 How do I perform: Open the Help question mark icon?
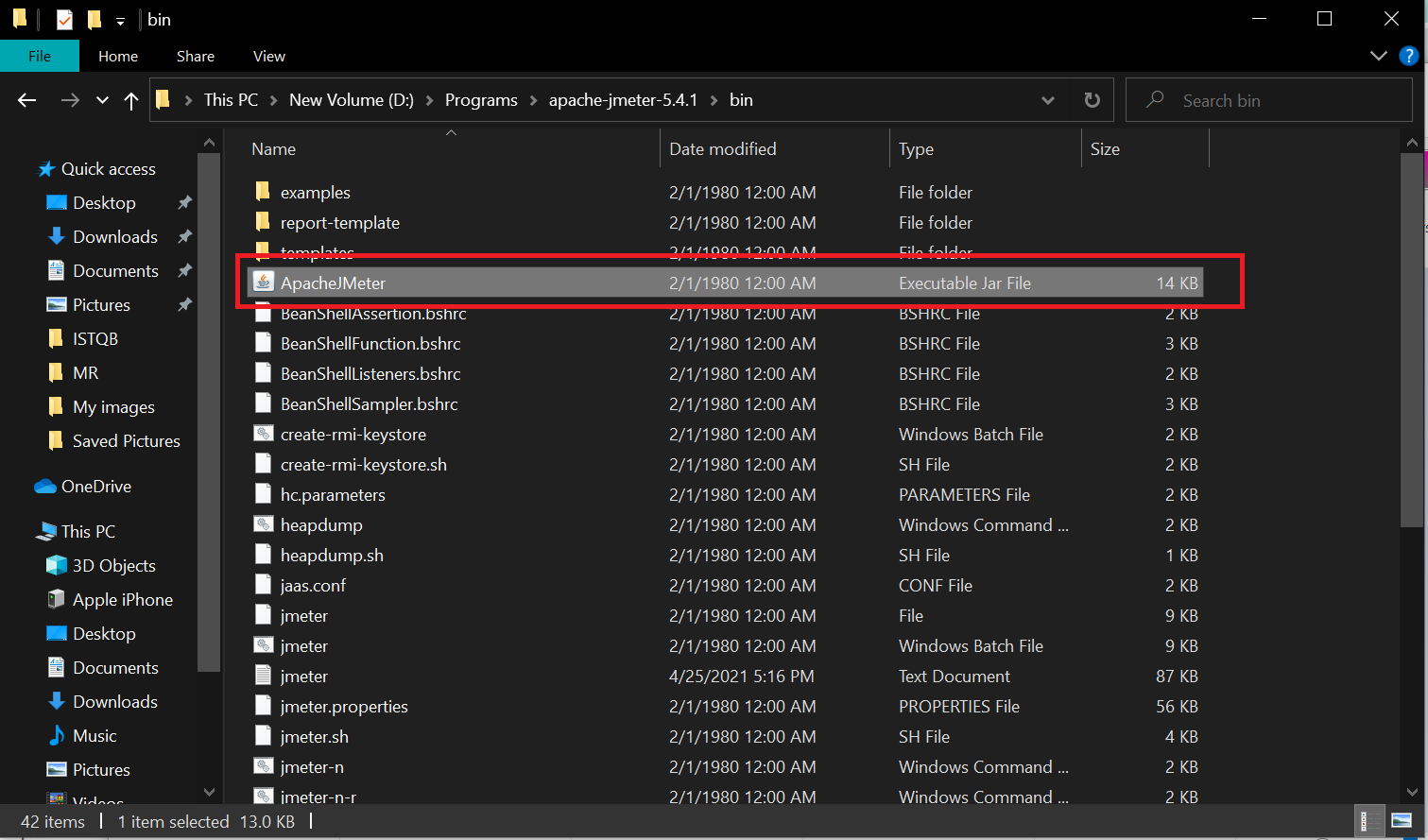1408,57
